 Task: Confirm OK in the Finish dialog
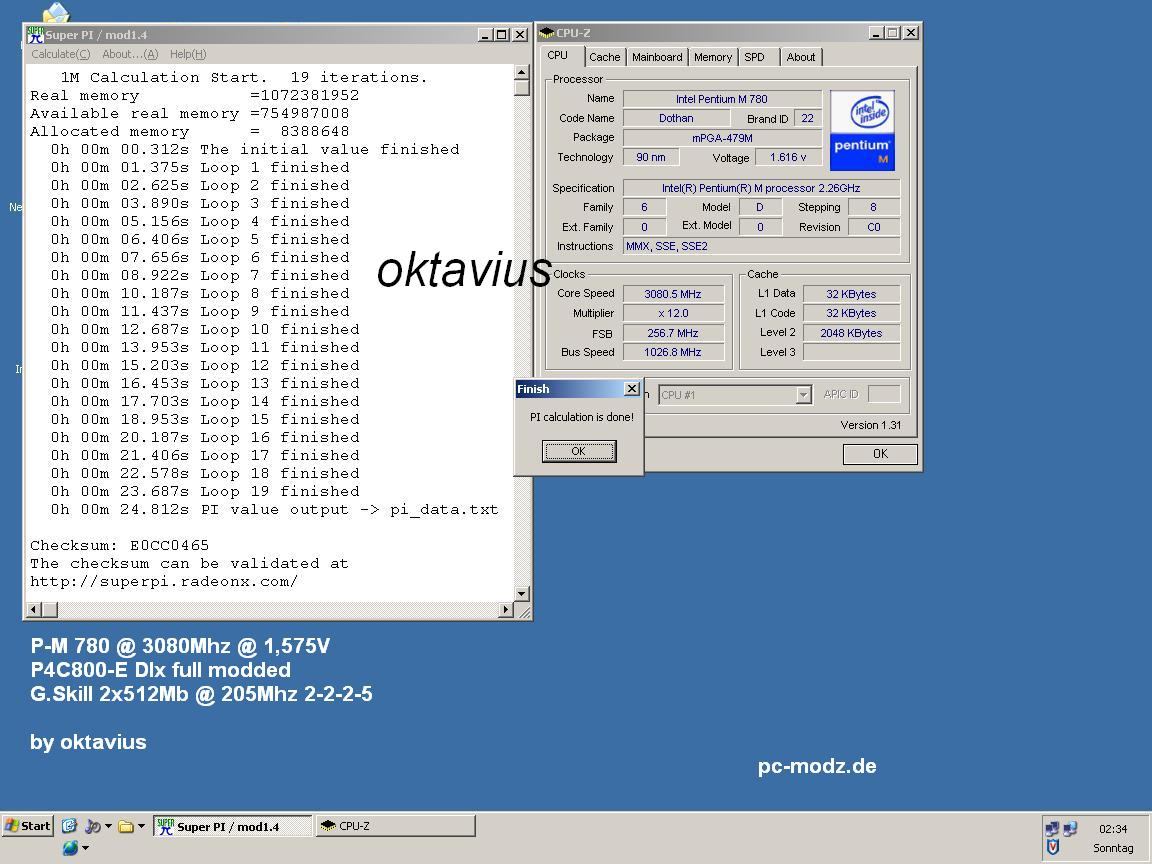pyautogui.click(x=579, y=451)
